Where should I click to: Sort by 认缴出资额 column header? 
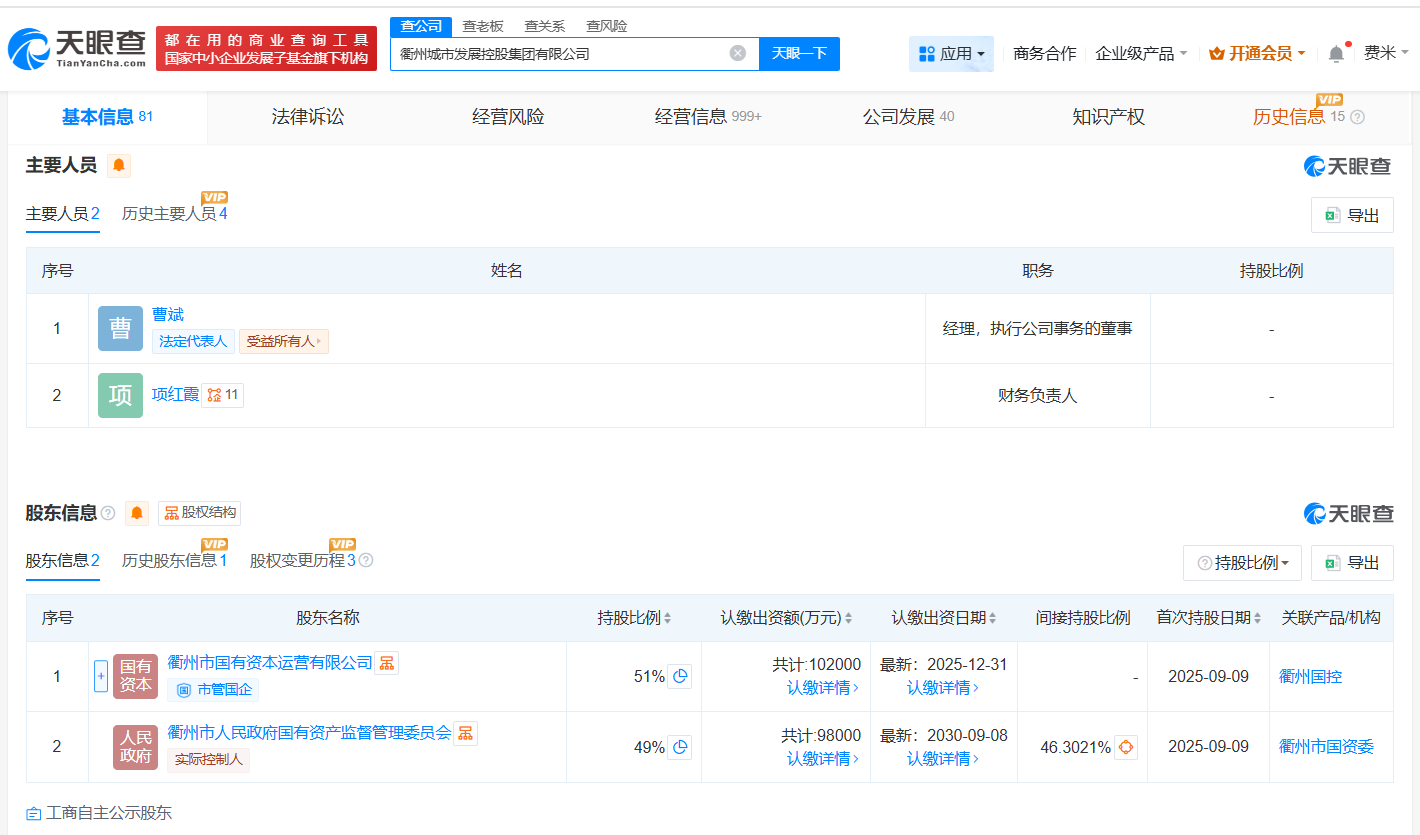coord(785,618)
